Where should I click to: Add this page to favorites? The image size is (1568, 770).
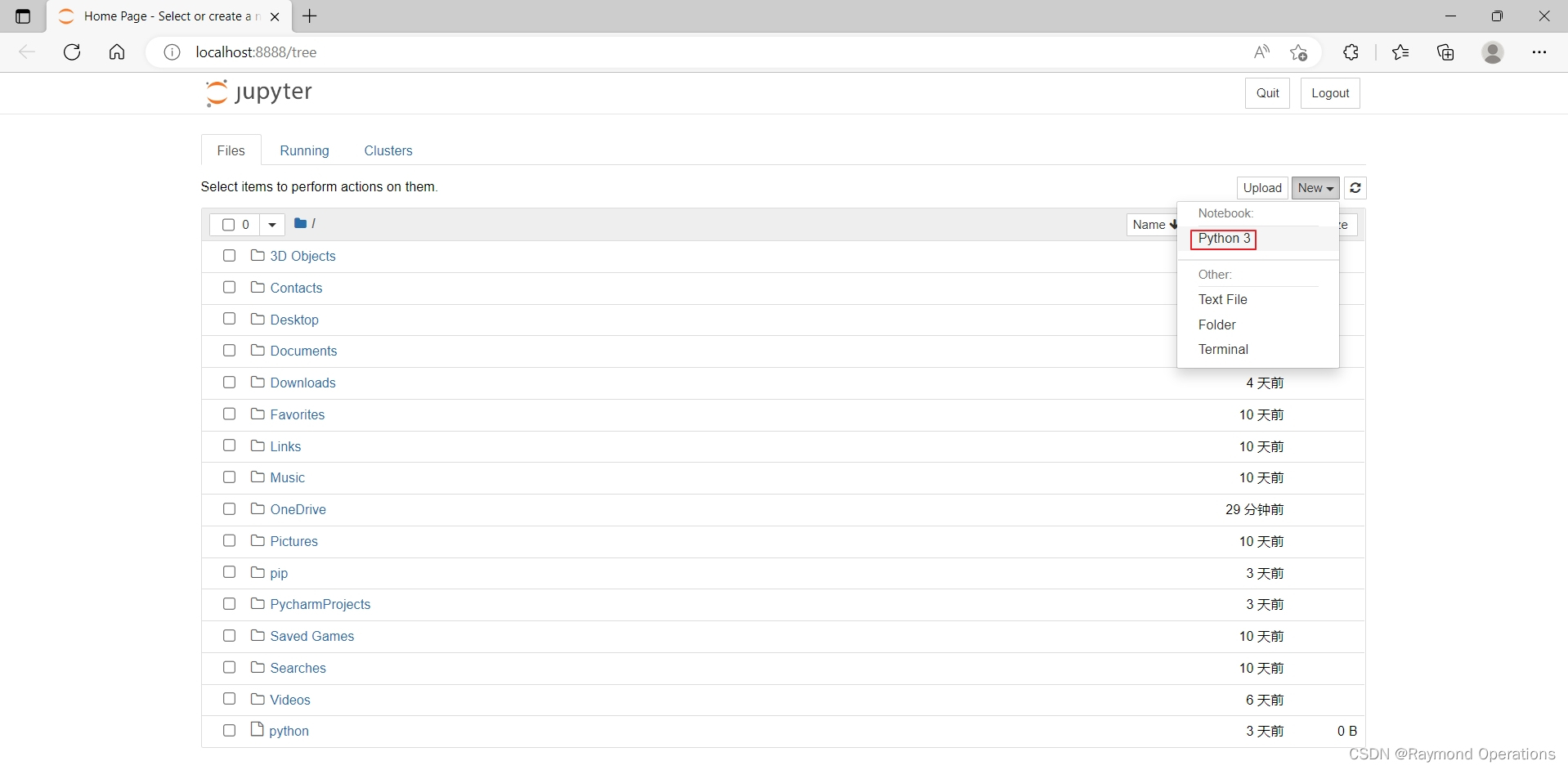(1299, 52)
